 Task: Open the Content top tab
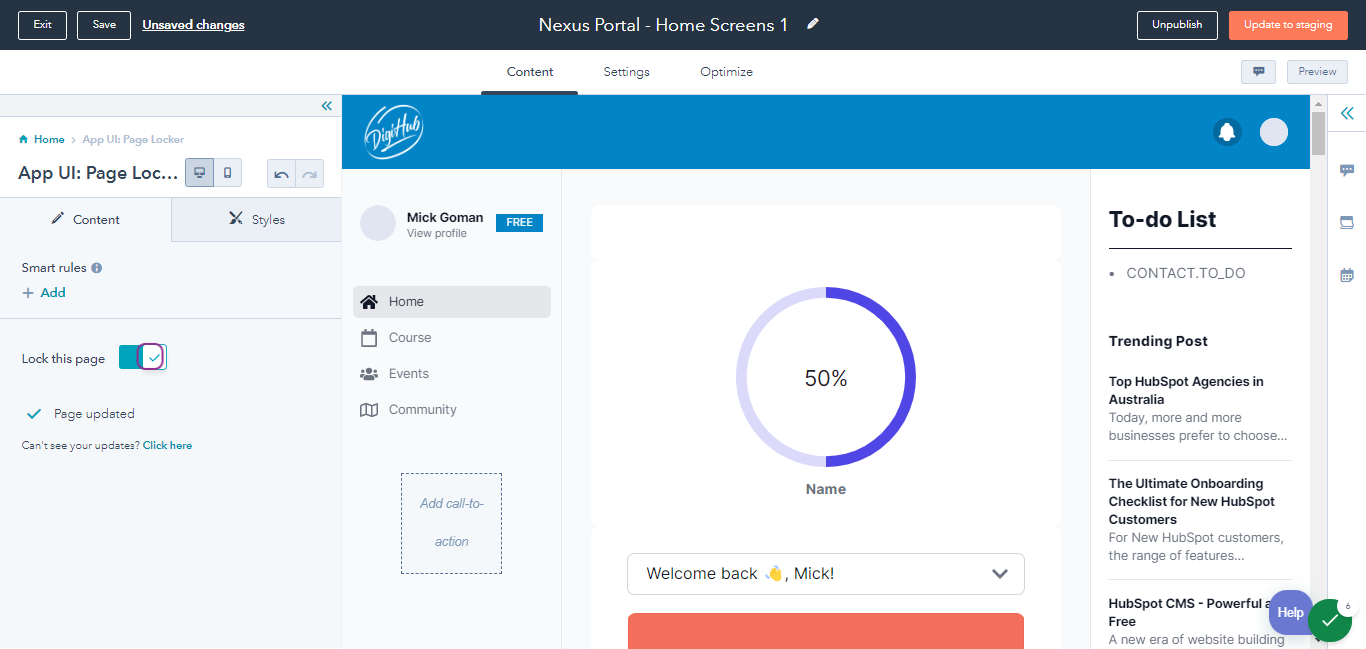tap(530, 72)
